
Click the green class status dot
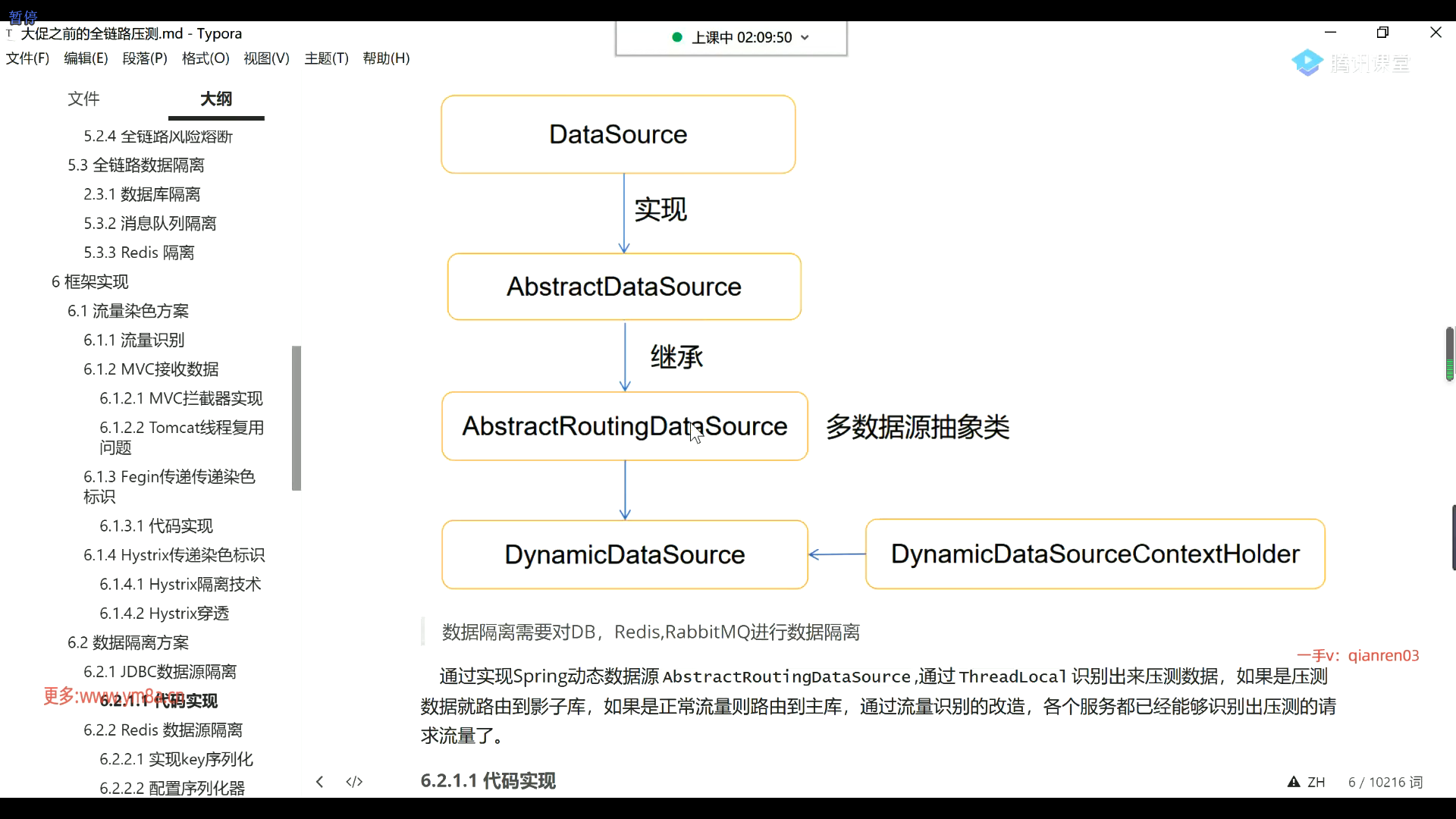coord(677,37)
